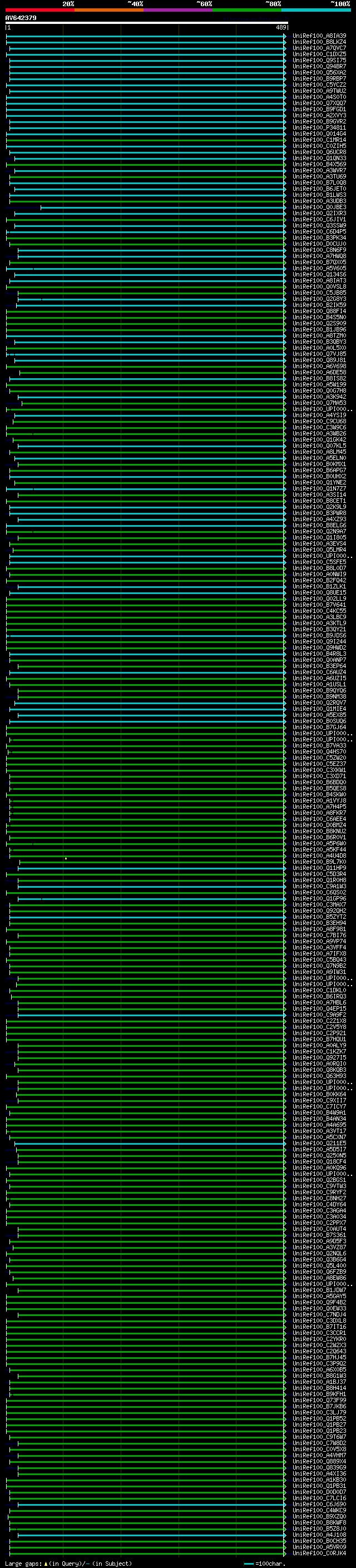Select the UniRef100_Q0JBE3 hit label
Viewport: 356px width, 1568px height.
click(319, 207)
